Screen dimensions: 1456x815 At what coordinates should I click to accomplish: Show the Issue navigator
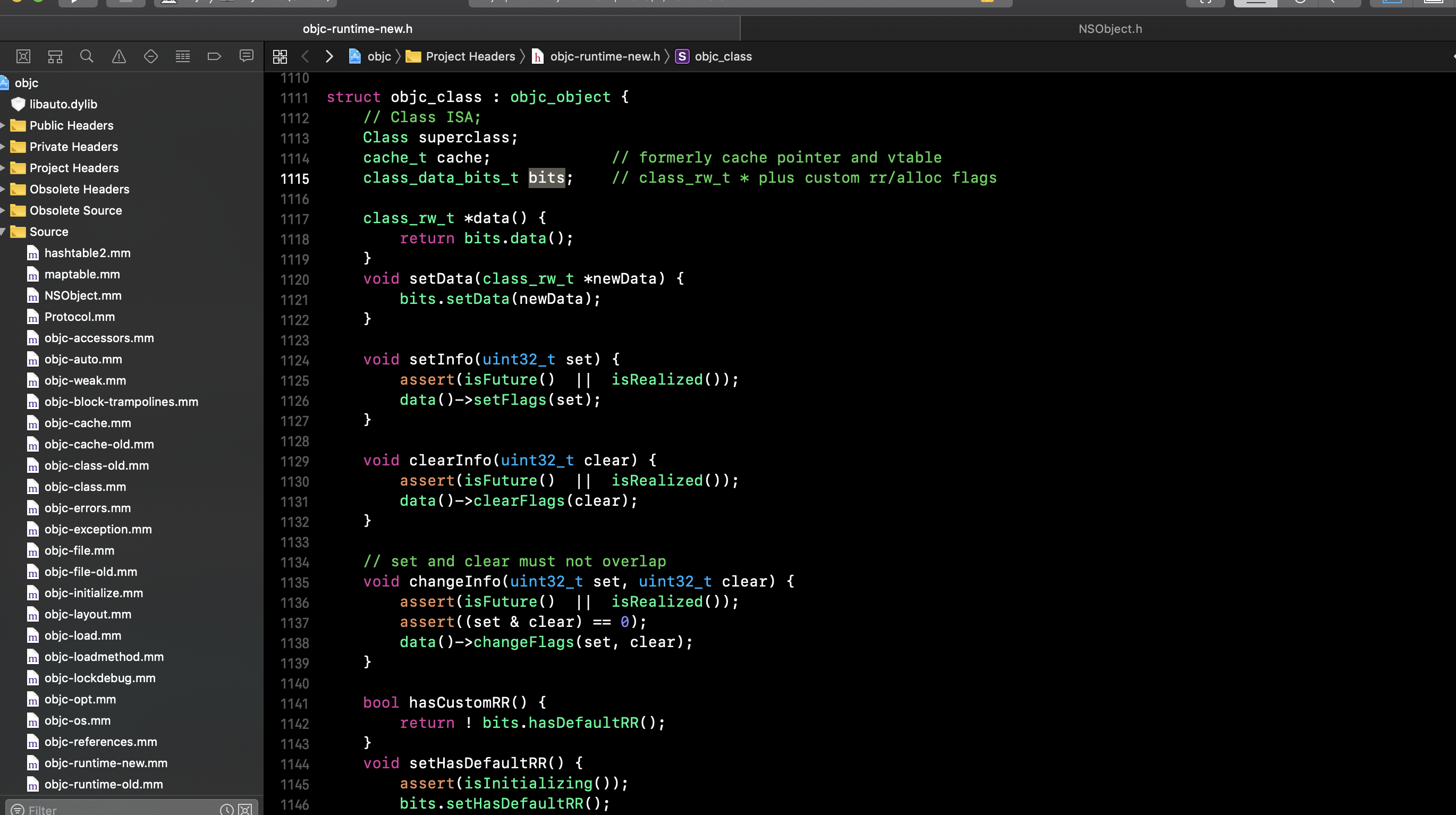click(x=118, y=56)
